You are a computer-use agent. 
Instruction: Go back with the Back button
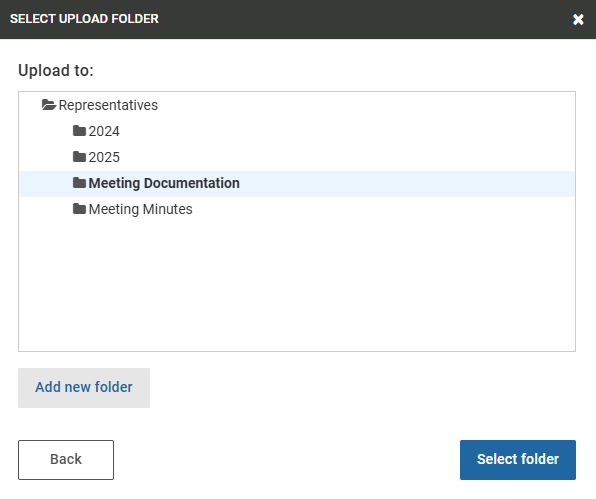[66, 460]
